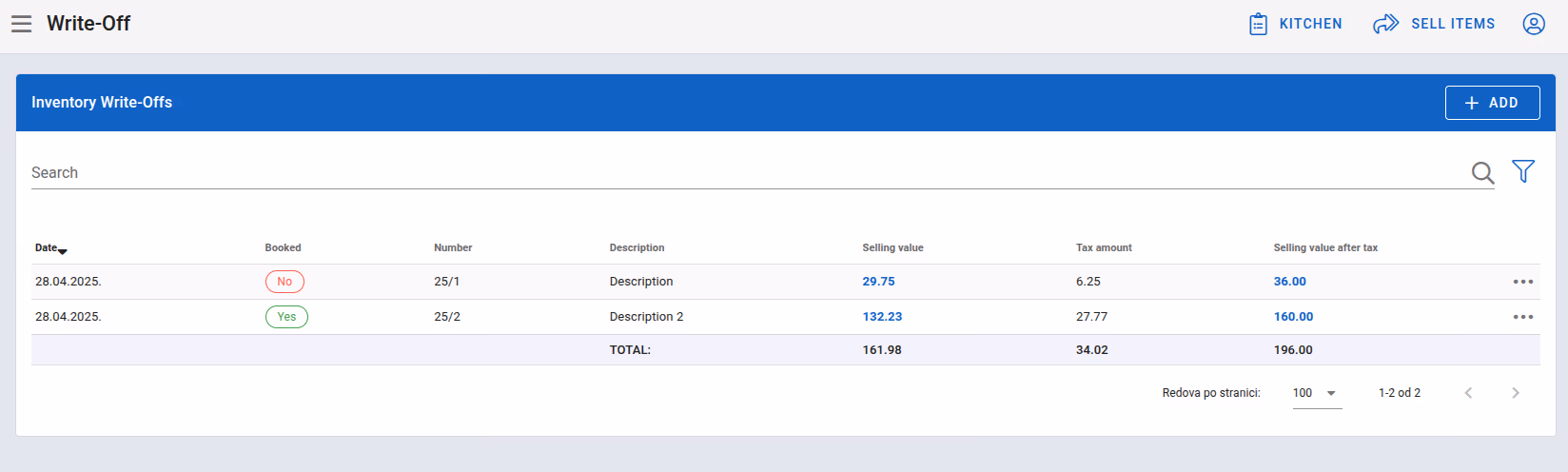Open the hamburger navigation menu
Screen dimensions: 1568x472
point(22,24)
